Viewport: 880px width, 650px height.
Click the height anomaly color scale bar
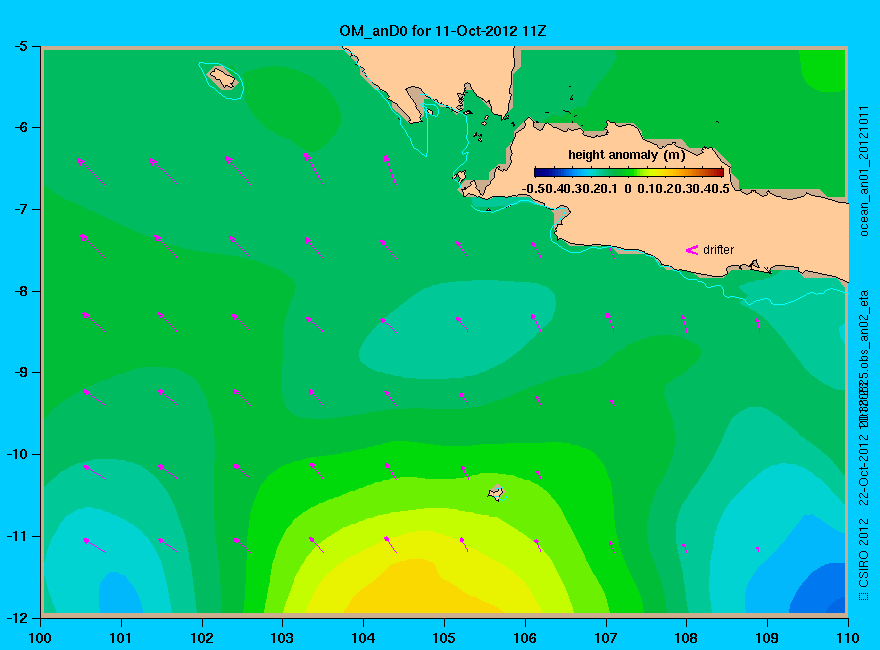(629, 172)
